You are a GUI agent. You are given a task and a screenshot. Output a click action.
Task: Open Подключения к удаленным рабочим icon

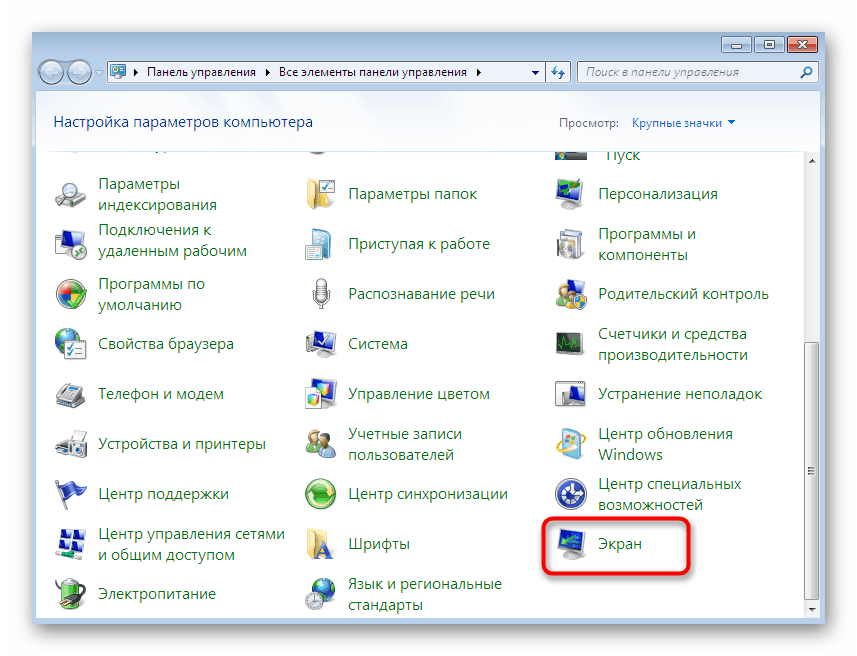tap(71, 244)
